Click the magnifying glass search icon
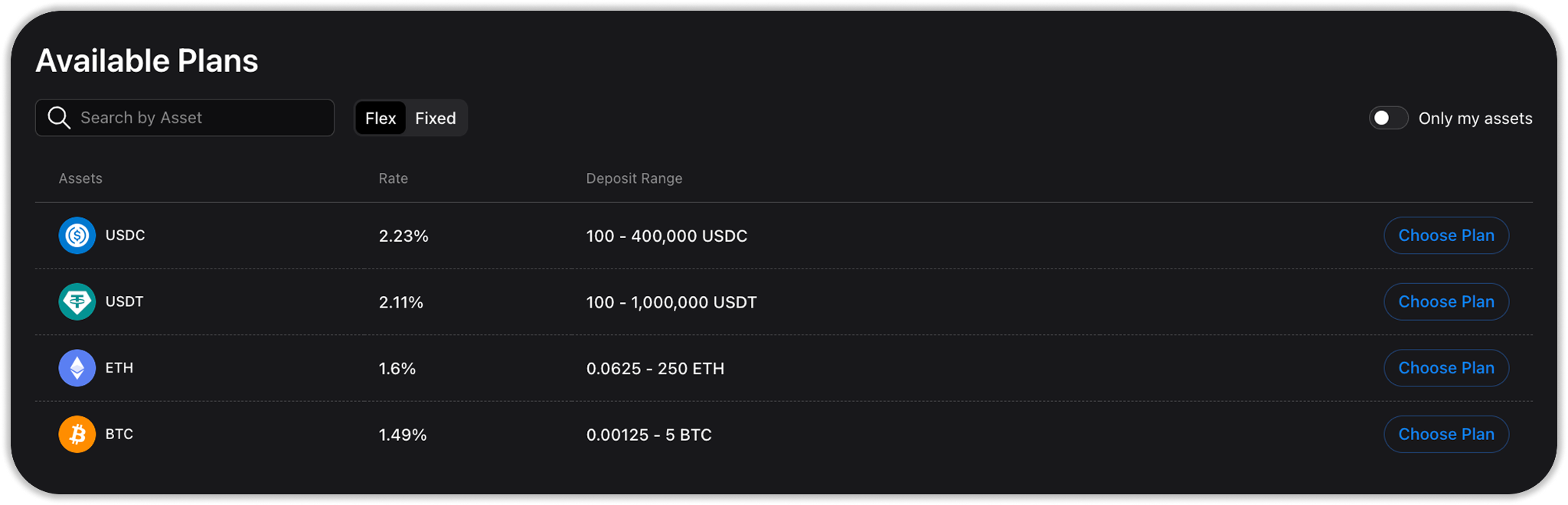This screenshot has height=505, width=1568. [x=59, y=118]
